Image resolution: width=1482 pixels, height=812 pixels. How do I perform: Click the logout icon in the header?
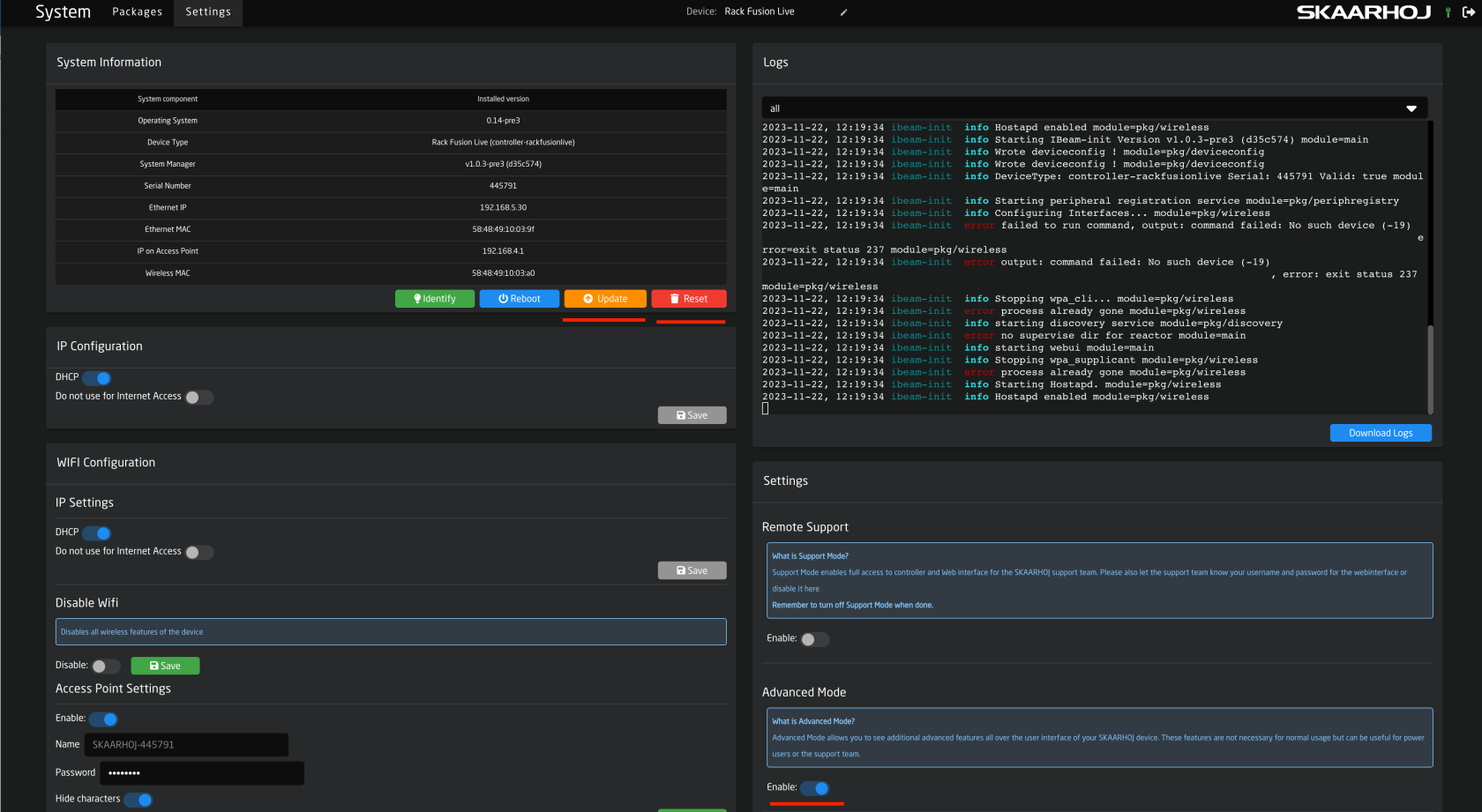1468,12
